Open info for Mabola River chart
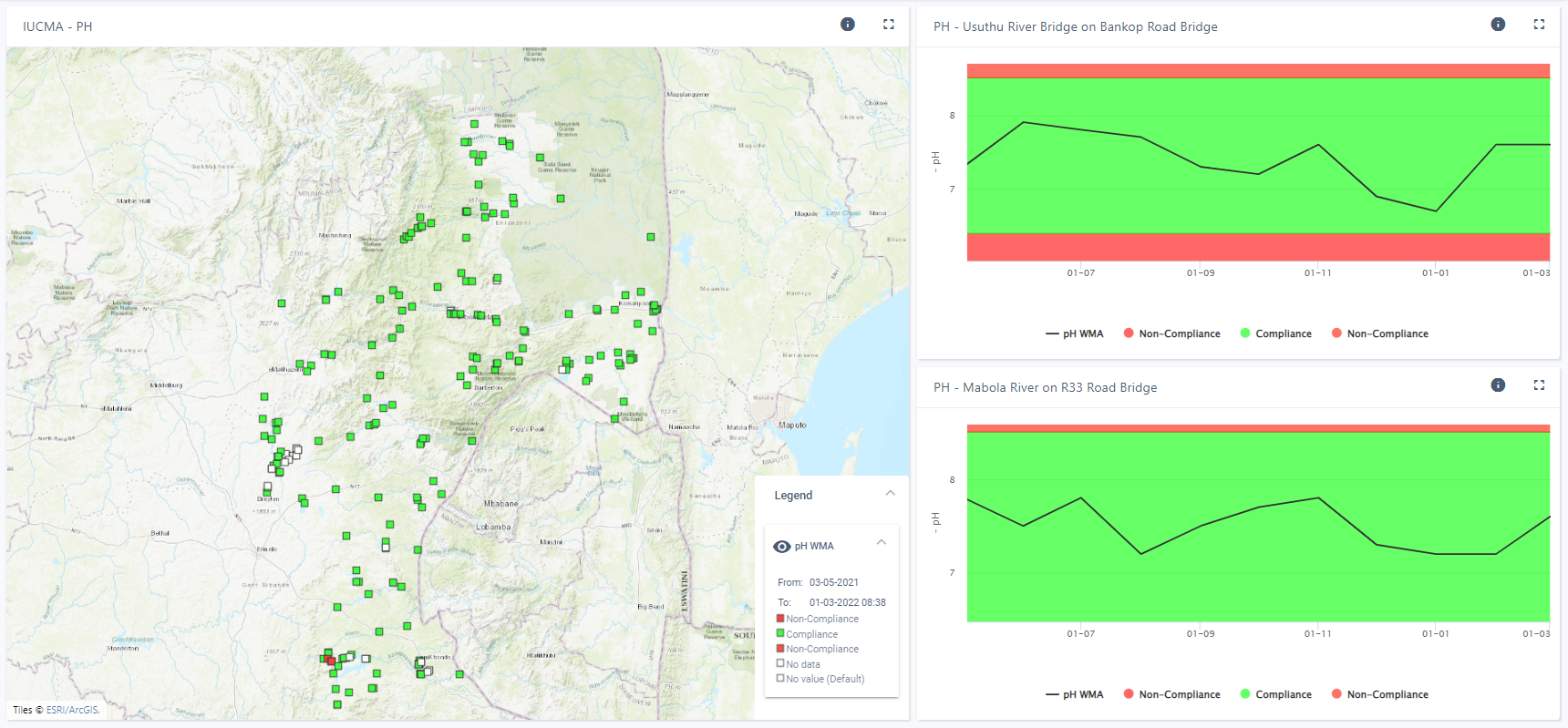Viewport: 1568px width, 728px height. click(x=1498, y=385)
